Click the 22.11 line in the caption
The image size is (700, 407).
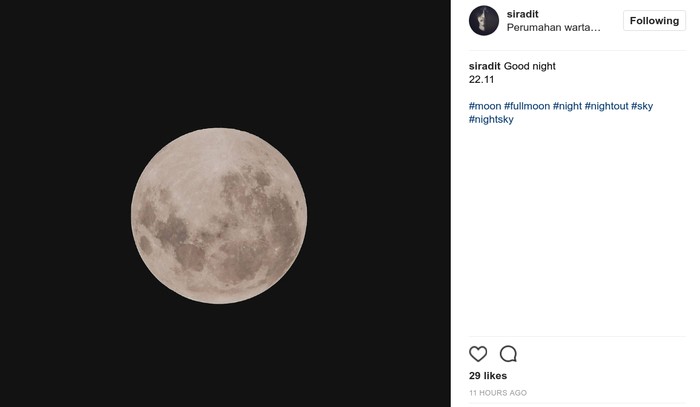(482, 79)
